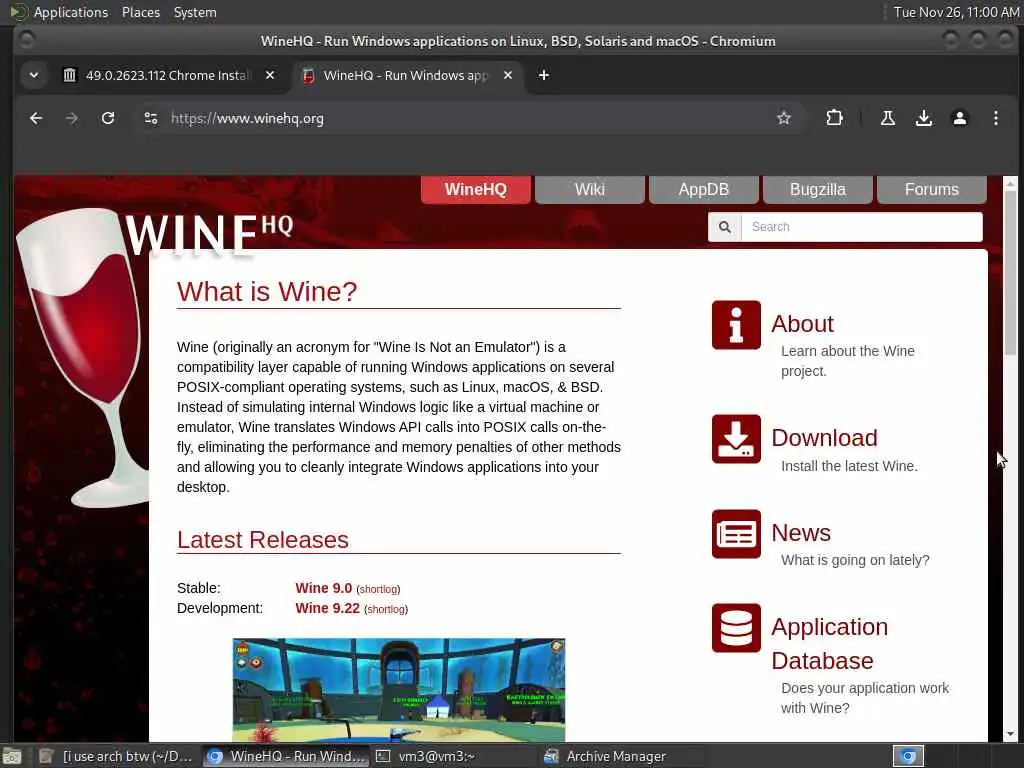Focus the WineHQ Search field
The height and width of the screenshot is (768, 1024).
point(861,227)
